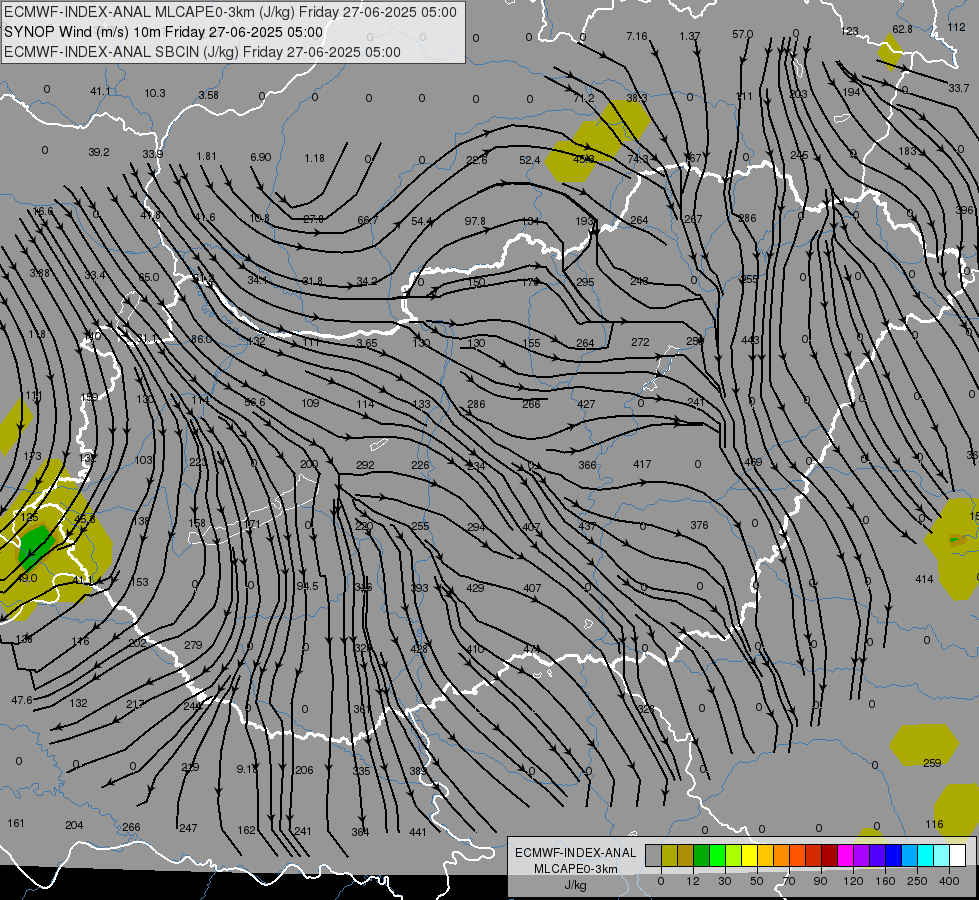The width and height of the screenshot is (979, 900).
Task: Click the legend tick label 400
Action: click(949, 881)
